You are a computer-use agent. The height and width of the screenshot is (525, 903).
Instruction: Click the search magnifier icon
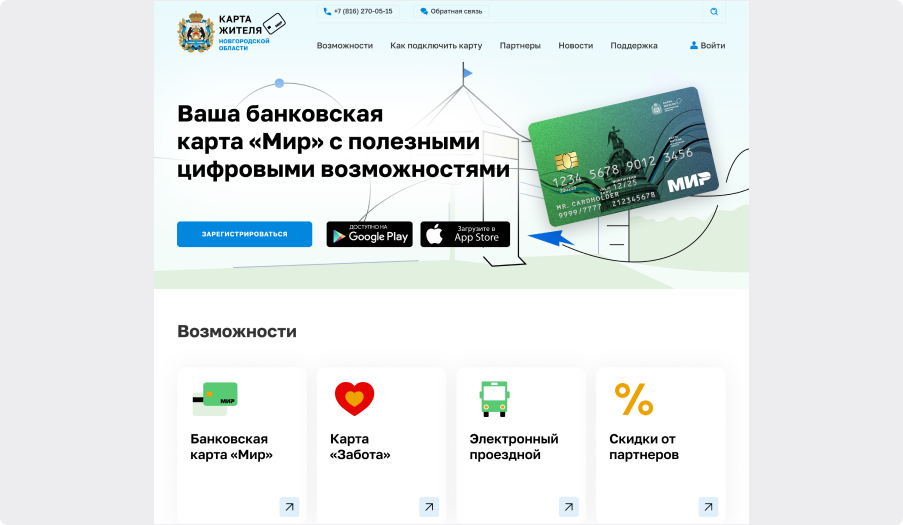point(714,12)
